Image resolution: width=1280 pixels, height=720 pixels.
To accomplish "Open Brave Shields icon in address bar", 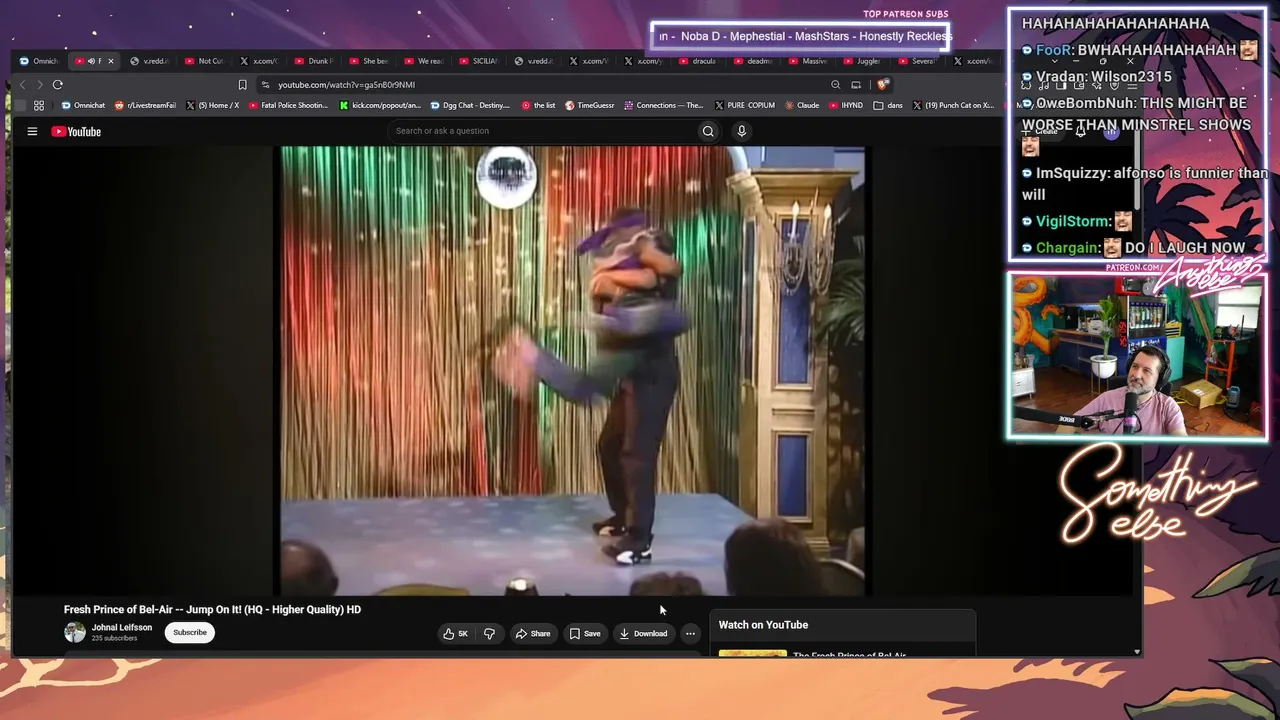I will (x=882, y=85).
